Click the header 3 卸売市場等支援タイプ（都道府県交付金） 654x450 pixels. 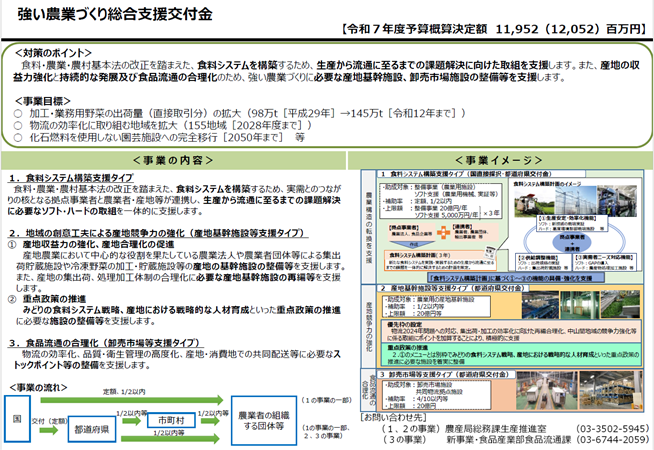pyautogui.click(x=446, y=375)
